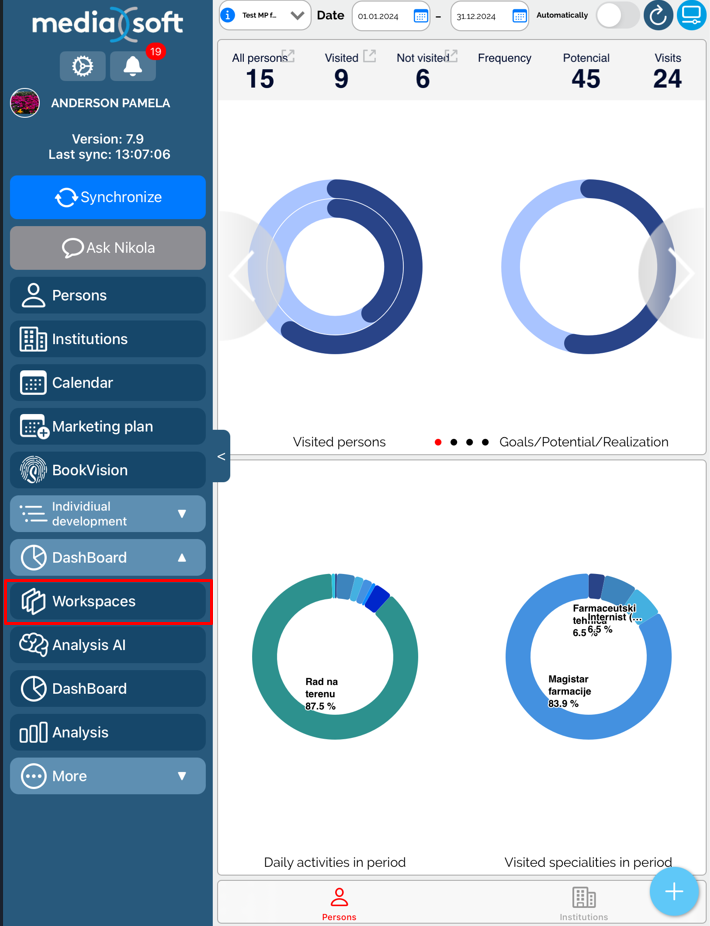Toggle the Automatically switch
Screen dimensions: 710x926
pyautogui.click(x=617, y=16)
